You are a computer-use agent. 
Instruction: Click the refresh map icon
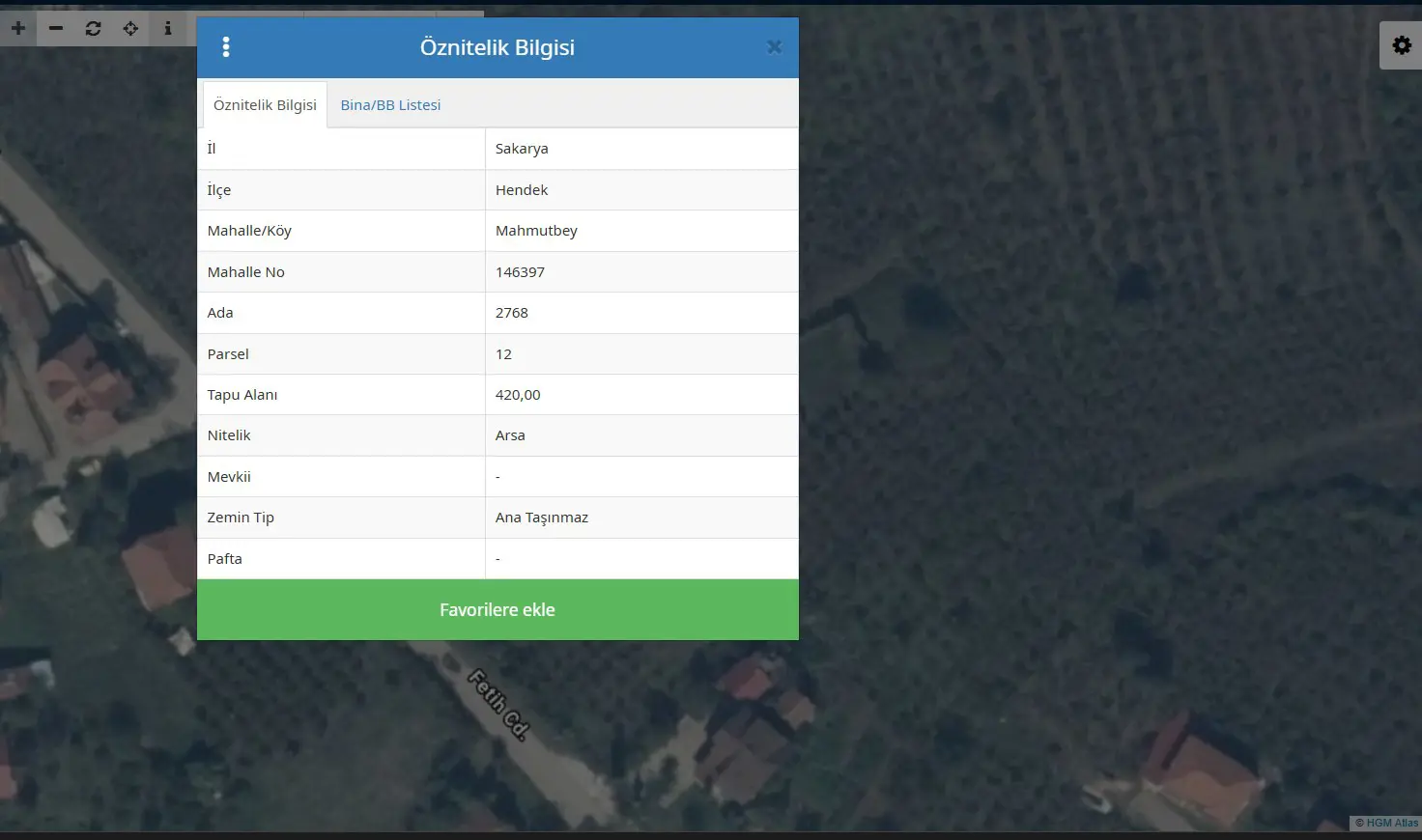(93, 28)
